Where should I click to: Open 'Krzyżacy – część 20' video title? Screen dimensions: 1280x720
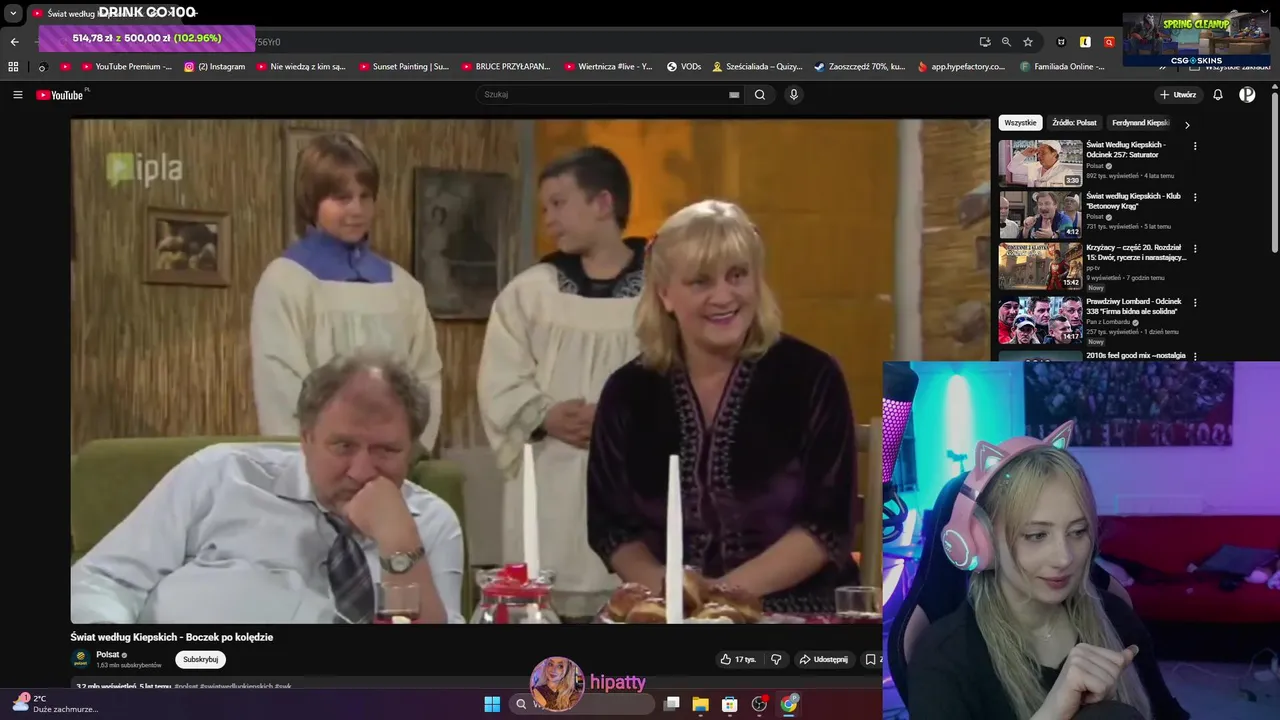pyautogui.click(x=1136, y=253)
